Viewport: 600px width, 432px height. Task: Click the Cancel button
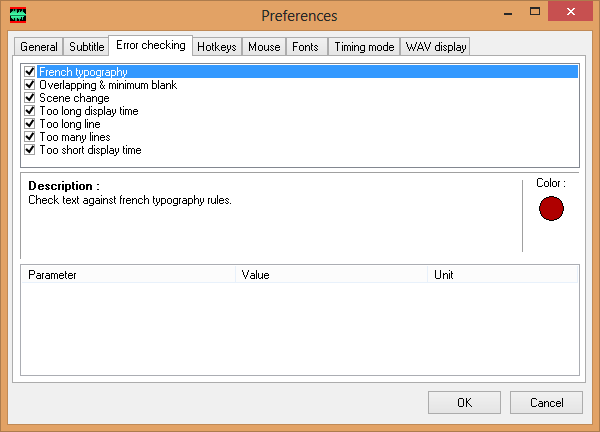coord(546,403)
